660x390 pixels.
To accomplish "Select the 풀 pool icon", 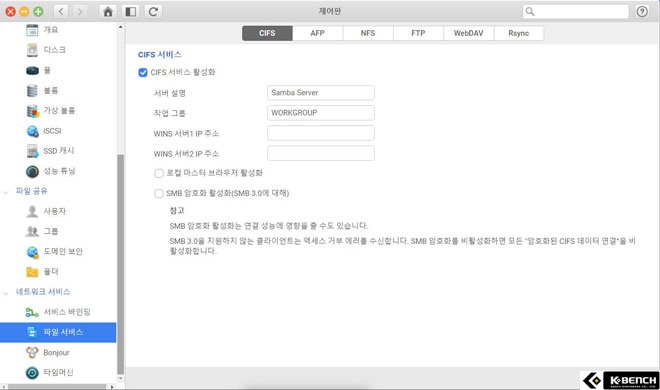I will [x=32, y=70].
